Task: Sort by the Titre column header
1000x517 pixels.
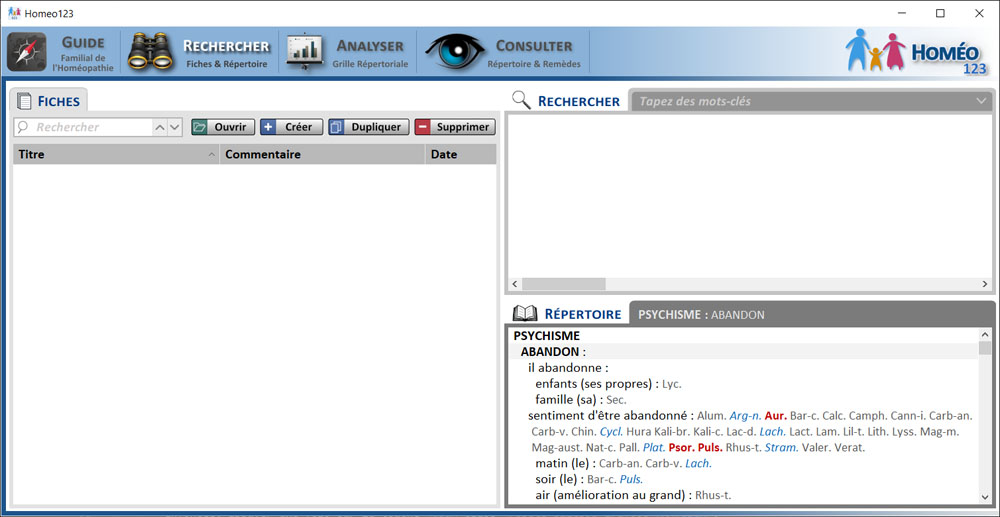Action: pyautogui.click(x=116, y=154)
